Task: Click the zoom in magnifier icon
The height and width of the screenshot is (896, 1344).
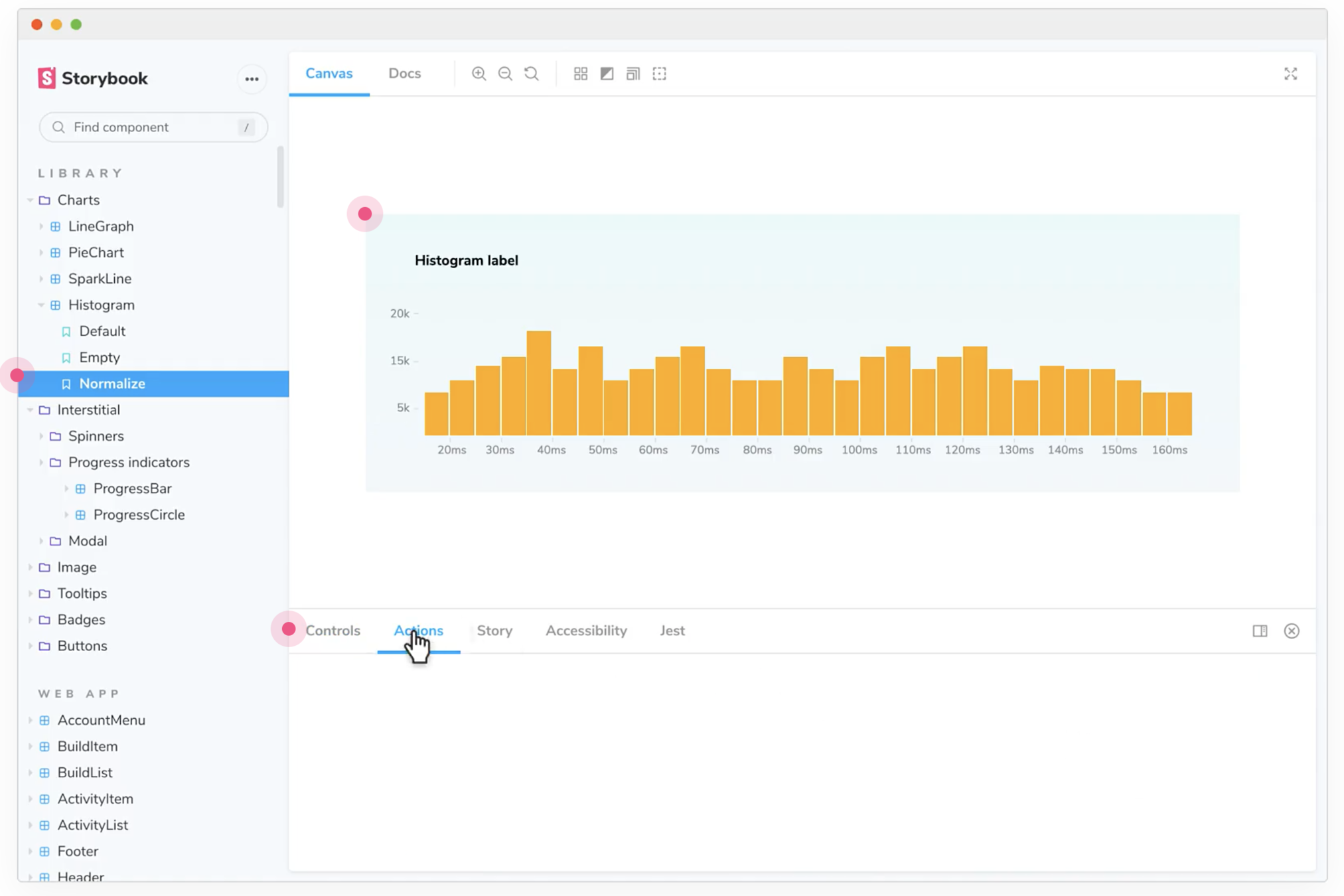Action: click(479, 74)
